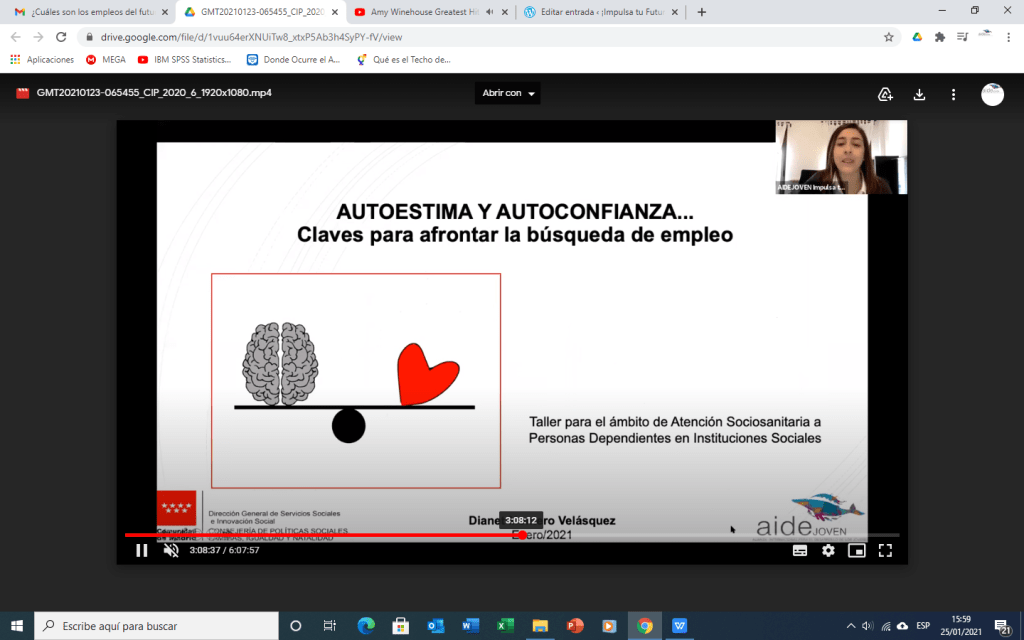Bookmark this page with the star icon
The height and width of the screenshot is (640, 1024).
(x=888, y=37)
